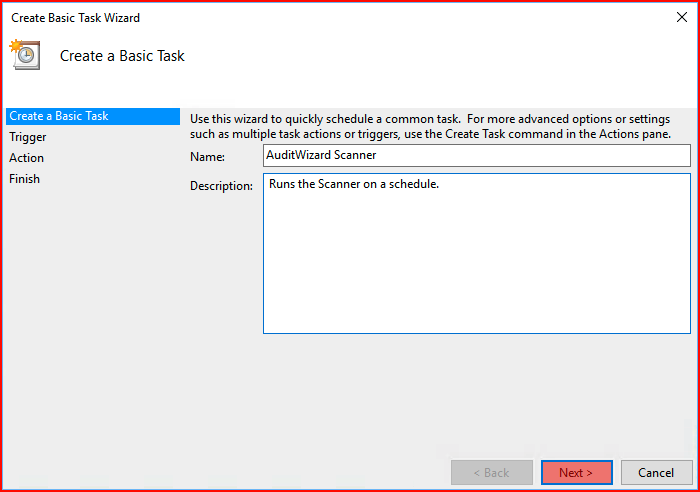Screen dimensions: 700x492
Task: Click the scheduled task clock icon
Action: tap(25, 55)
